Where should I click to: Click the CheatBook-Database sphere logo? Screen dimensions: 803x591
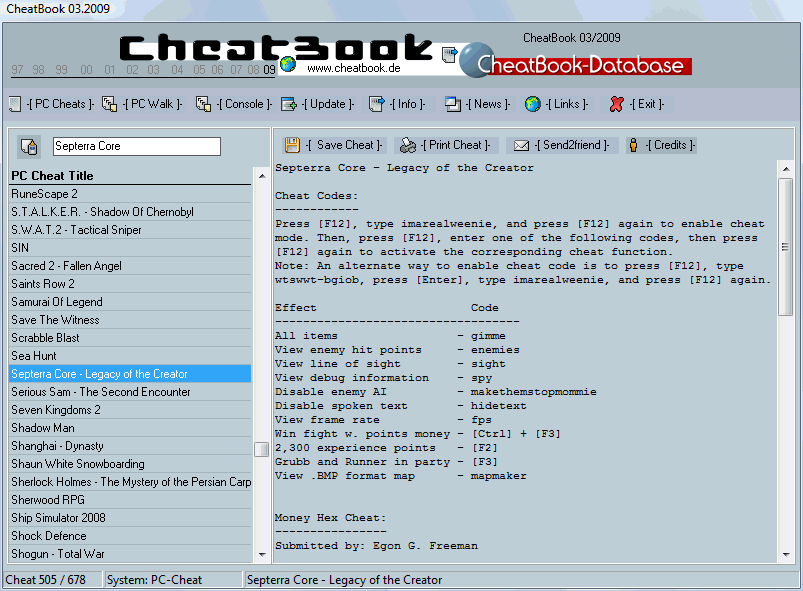coord(476,60)
